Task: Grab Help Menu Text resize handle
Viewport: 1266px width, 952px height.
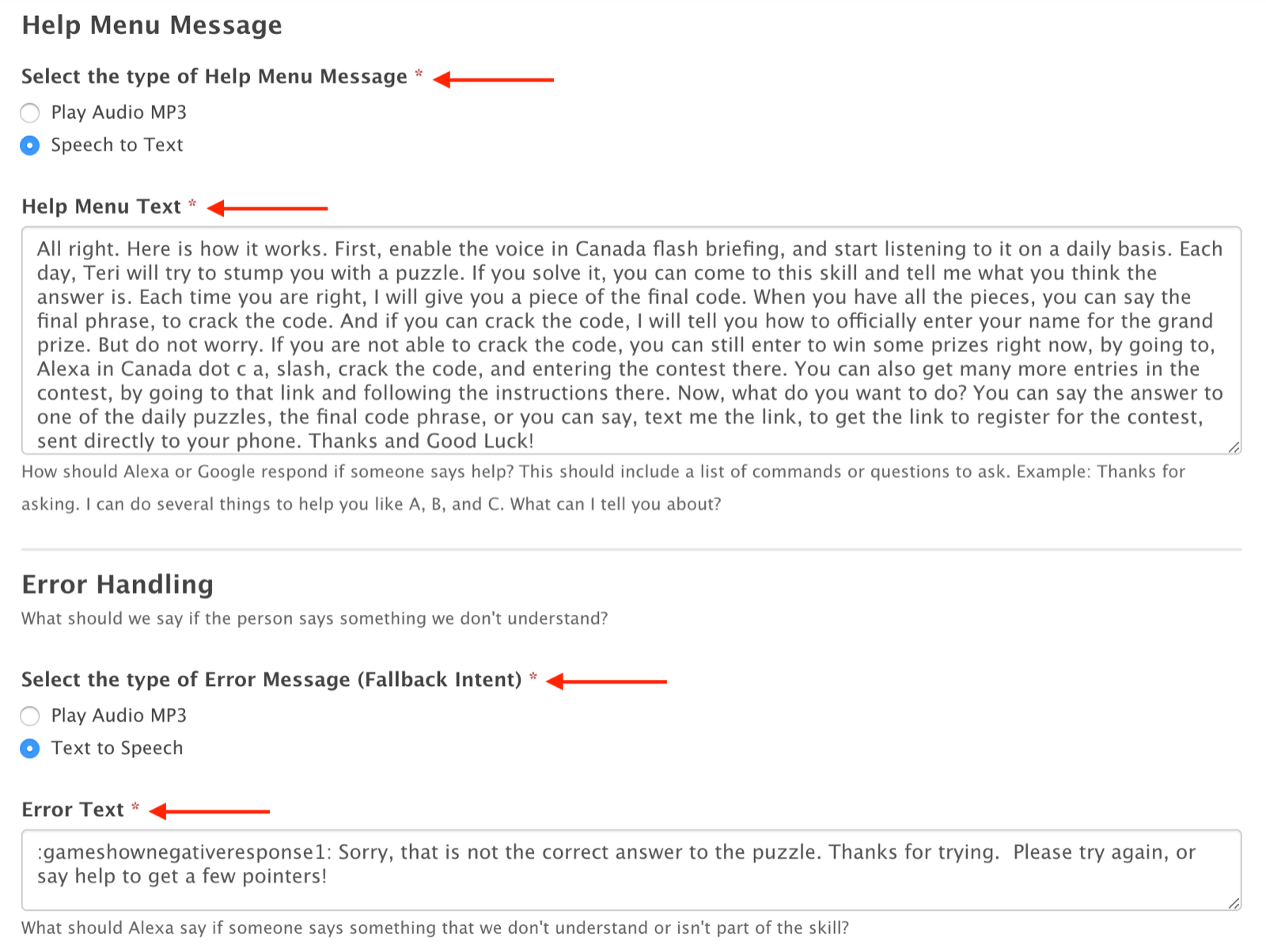Action: point(1234,447)
